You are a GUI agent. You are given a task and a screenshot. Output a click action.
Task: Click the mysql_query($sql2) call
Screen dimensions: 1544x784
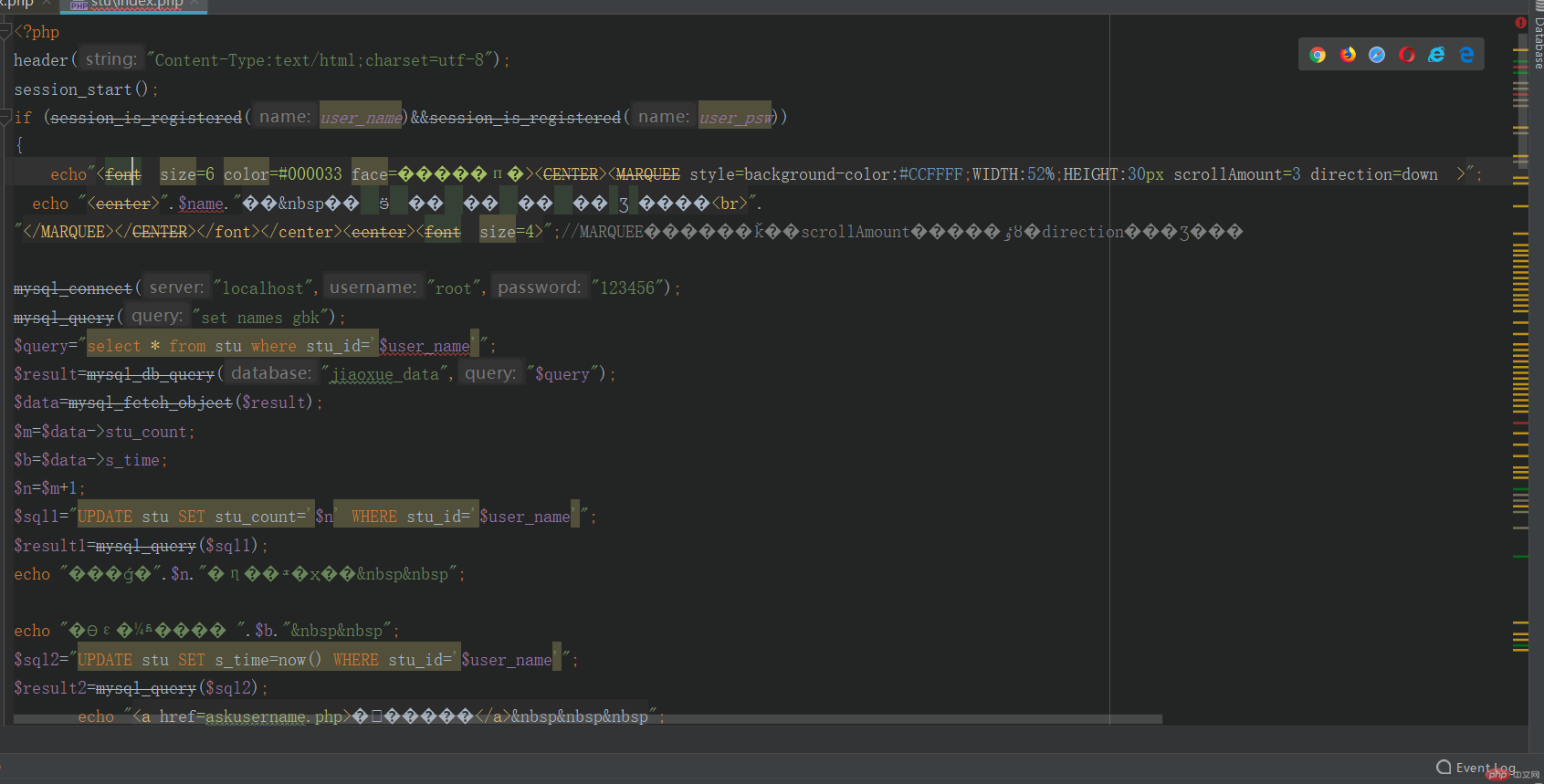pyautogui.click(x=178, y=688)
